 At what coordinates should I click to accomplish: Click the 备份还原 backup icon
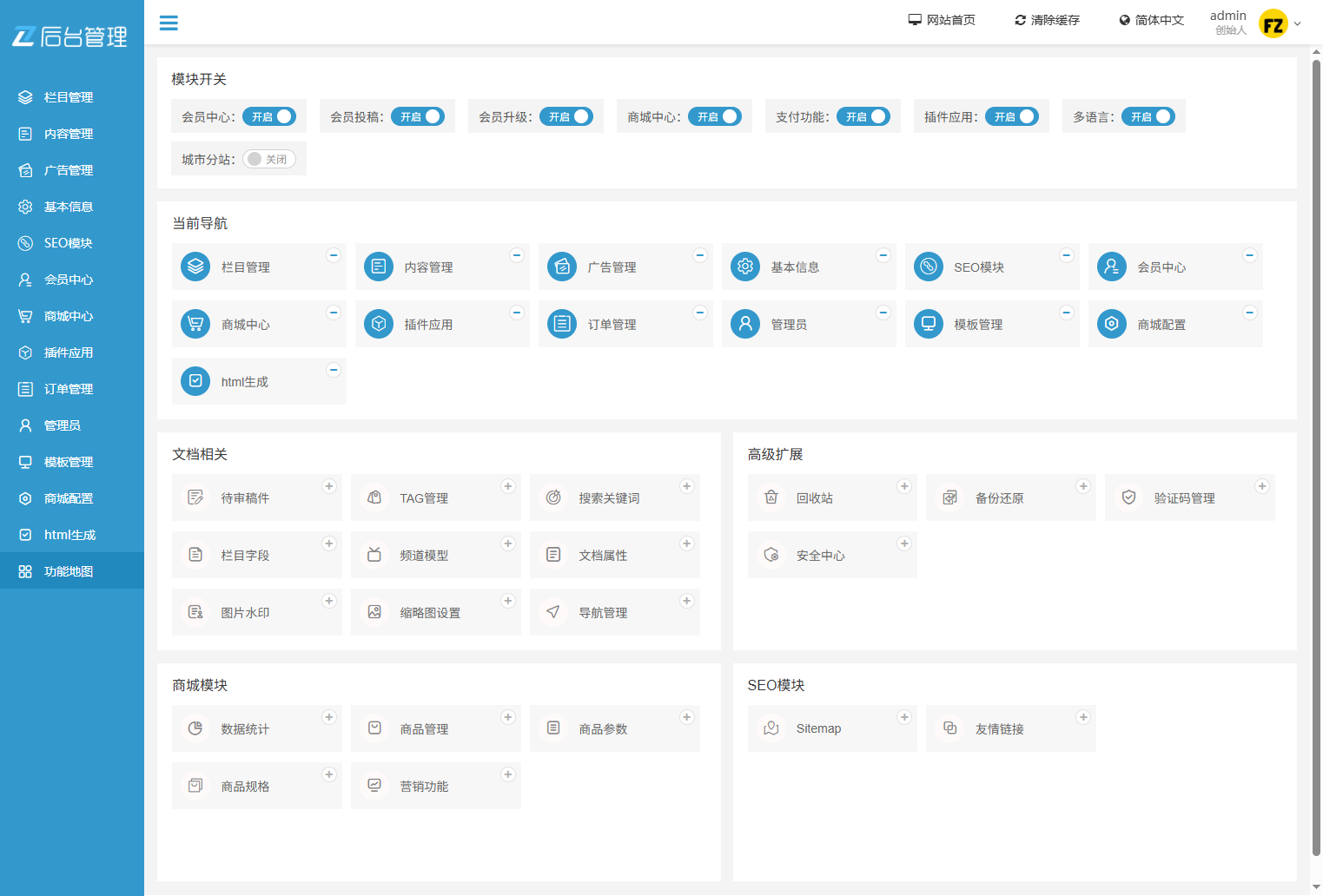coord(949,497)
